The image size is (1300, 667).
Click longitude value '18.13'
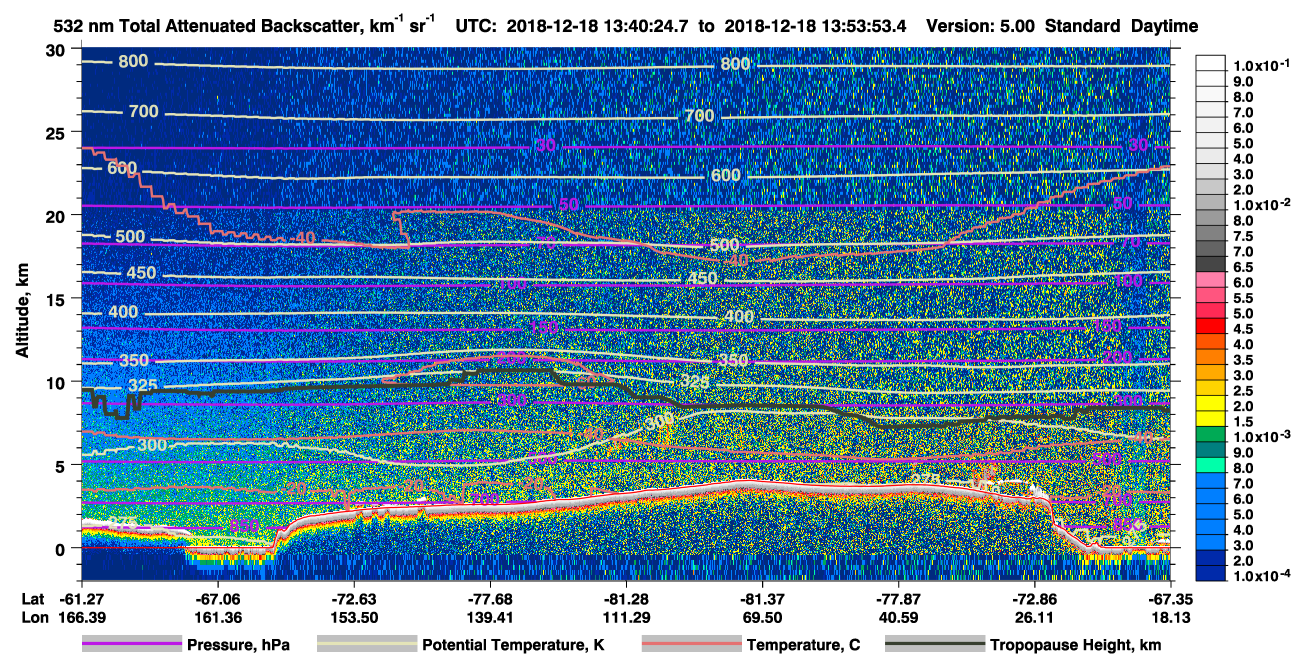(1169, 617)
